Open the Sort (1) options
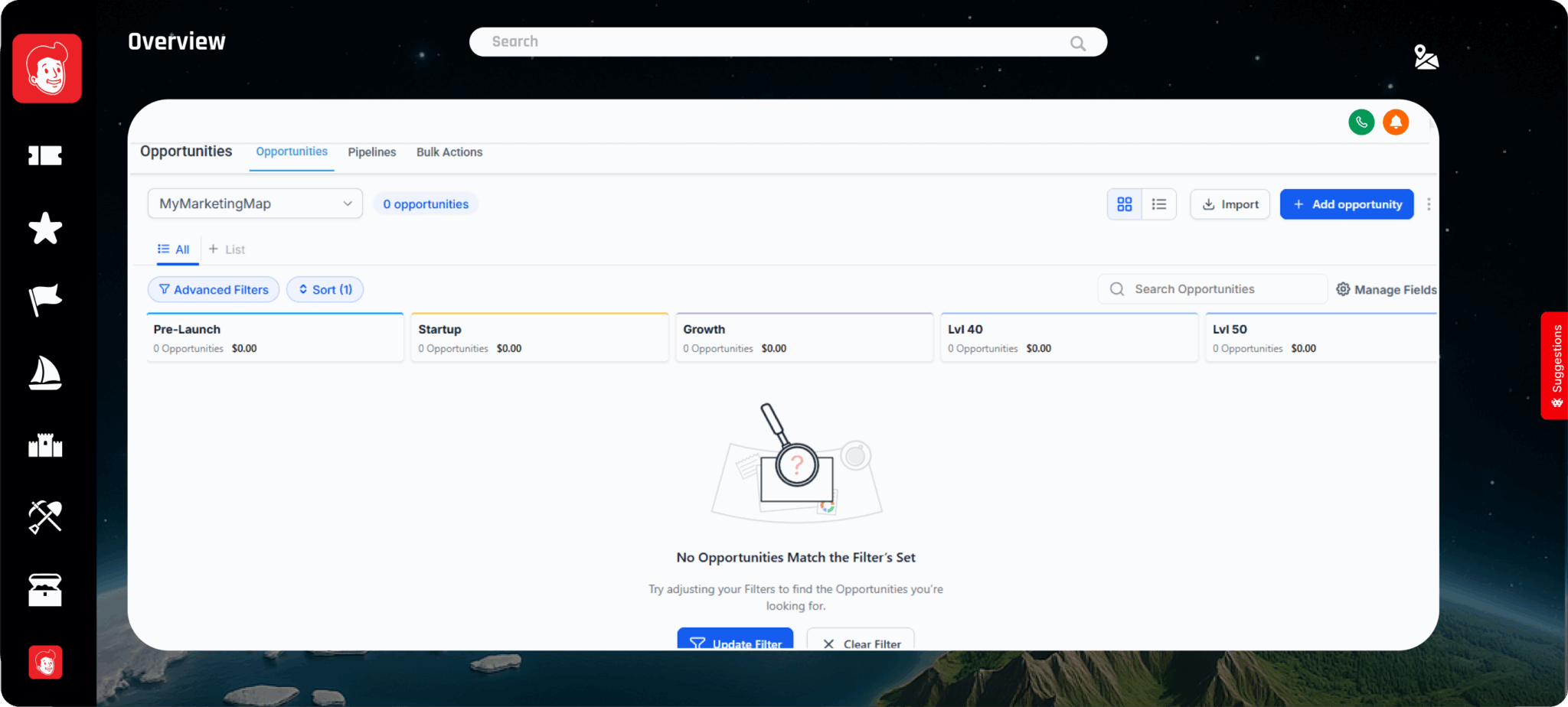The image size is (1568, 707). click(x=325, y=290)
